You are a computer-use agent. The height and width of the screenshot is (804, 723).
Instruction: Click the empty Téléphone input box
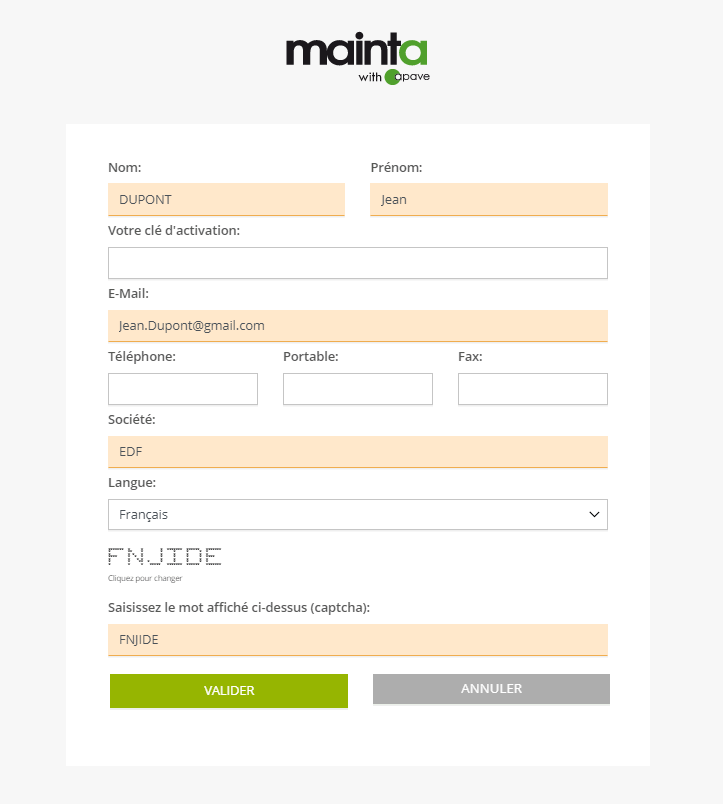[x=183, y=389]
